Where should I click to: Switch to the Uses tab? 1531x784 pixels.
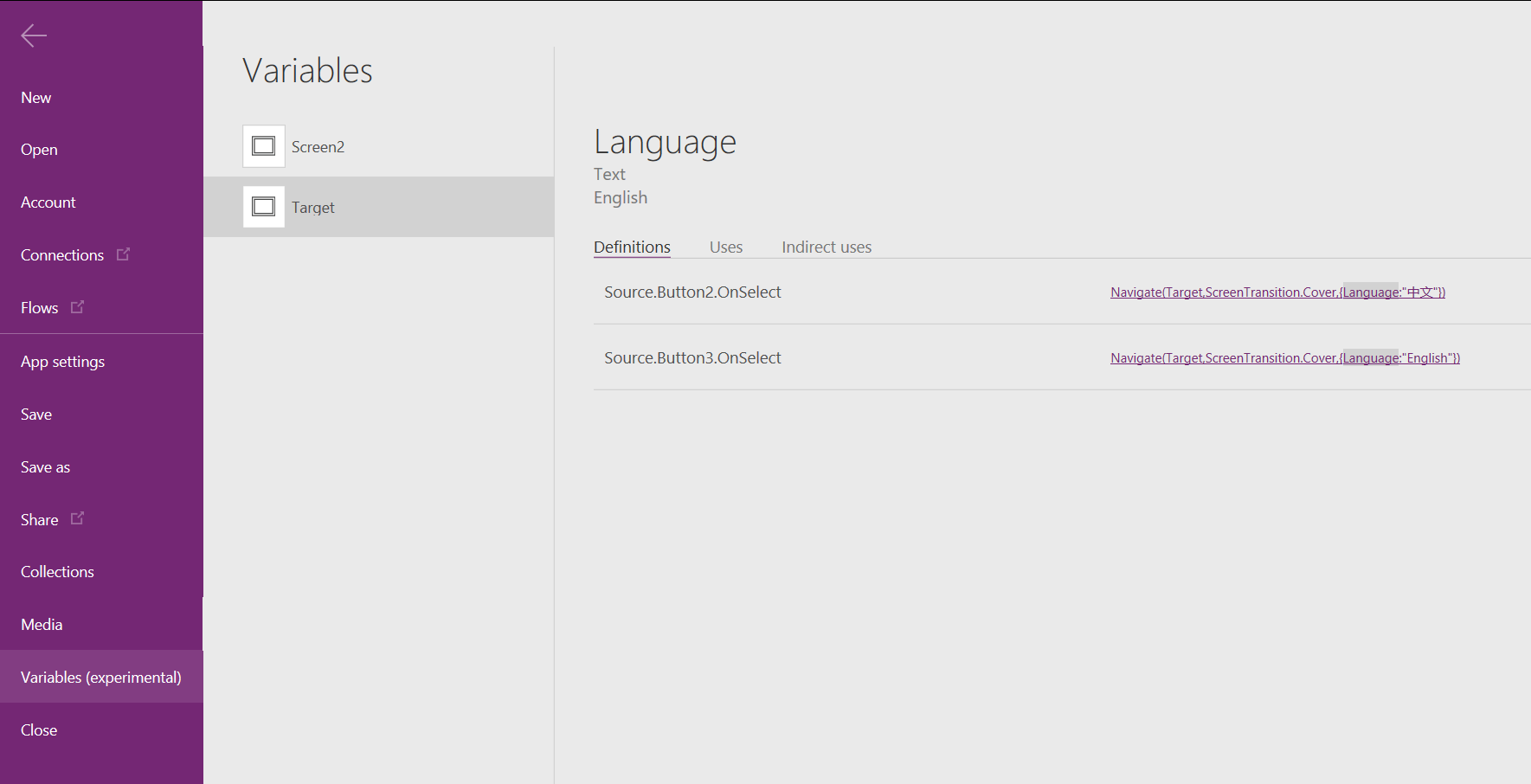coord(725,247)
